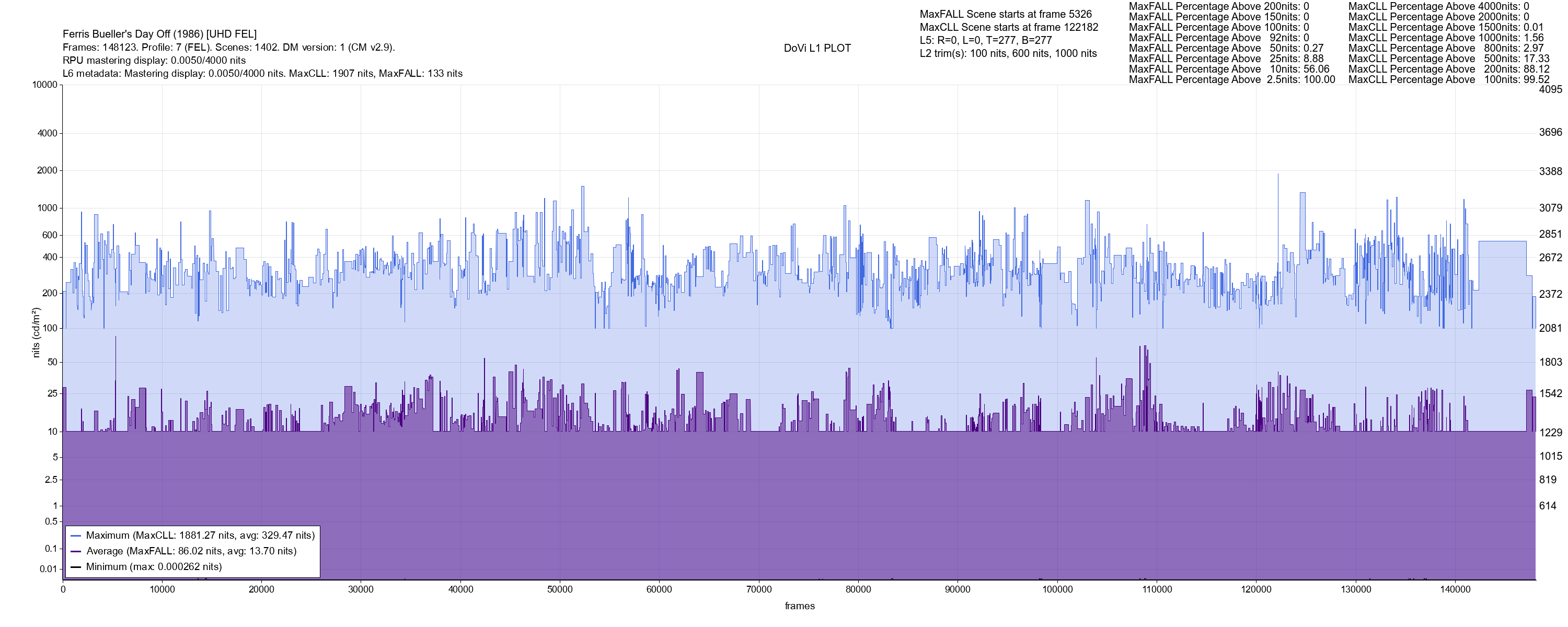Image resolution: width=1568 pixels, height=627 pixels.
Task: Click the 'nits (cd/m²)' y-axis label
Action: point(36,332)
